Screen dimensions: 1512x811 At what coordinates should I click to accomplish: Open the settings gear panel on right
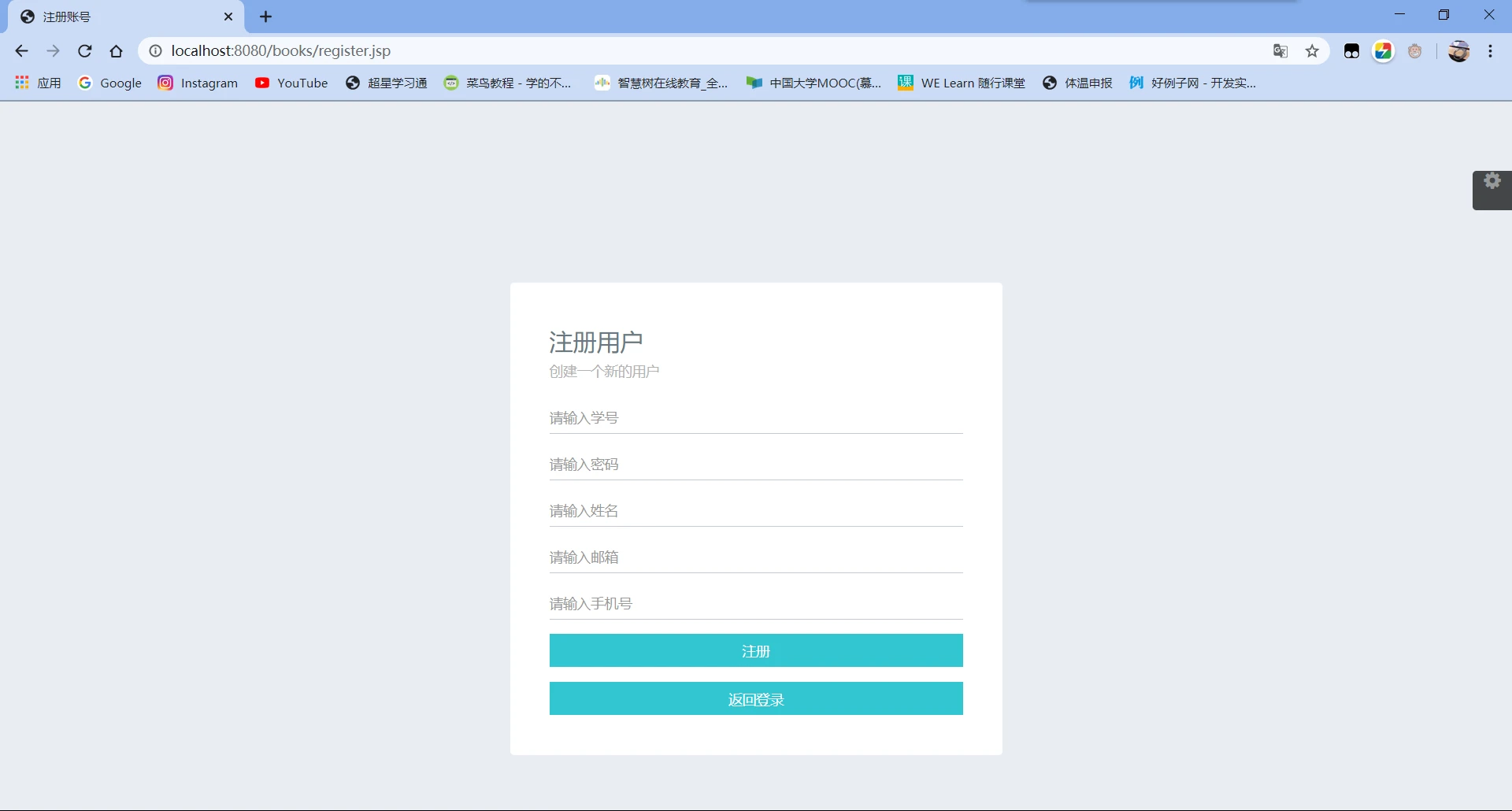point(1492,190)
